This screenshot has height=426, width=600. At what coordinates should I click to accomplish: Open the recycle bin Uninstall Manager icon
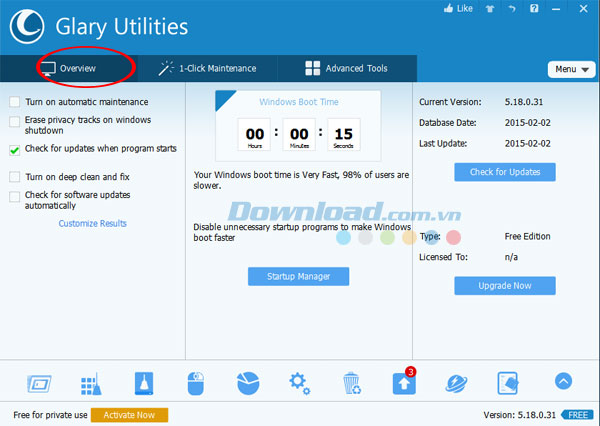point(351,383)
